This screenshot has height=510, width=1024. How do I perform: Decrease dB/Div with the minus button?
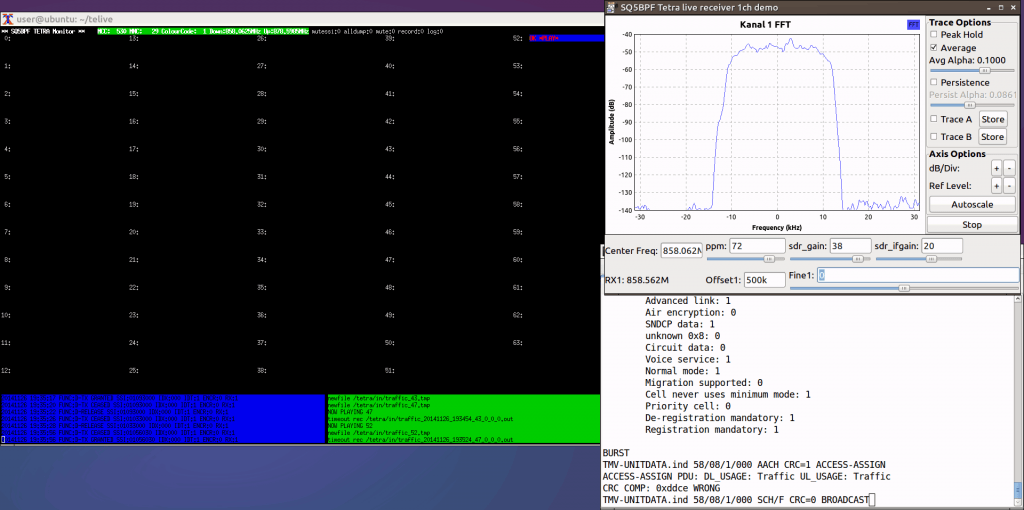(1009, 168)
